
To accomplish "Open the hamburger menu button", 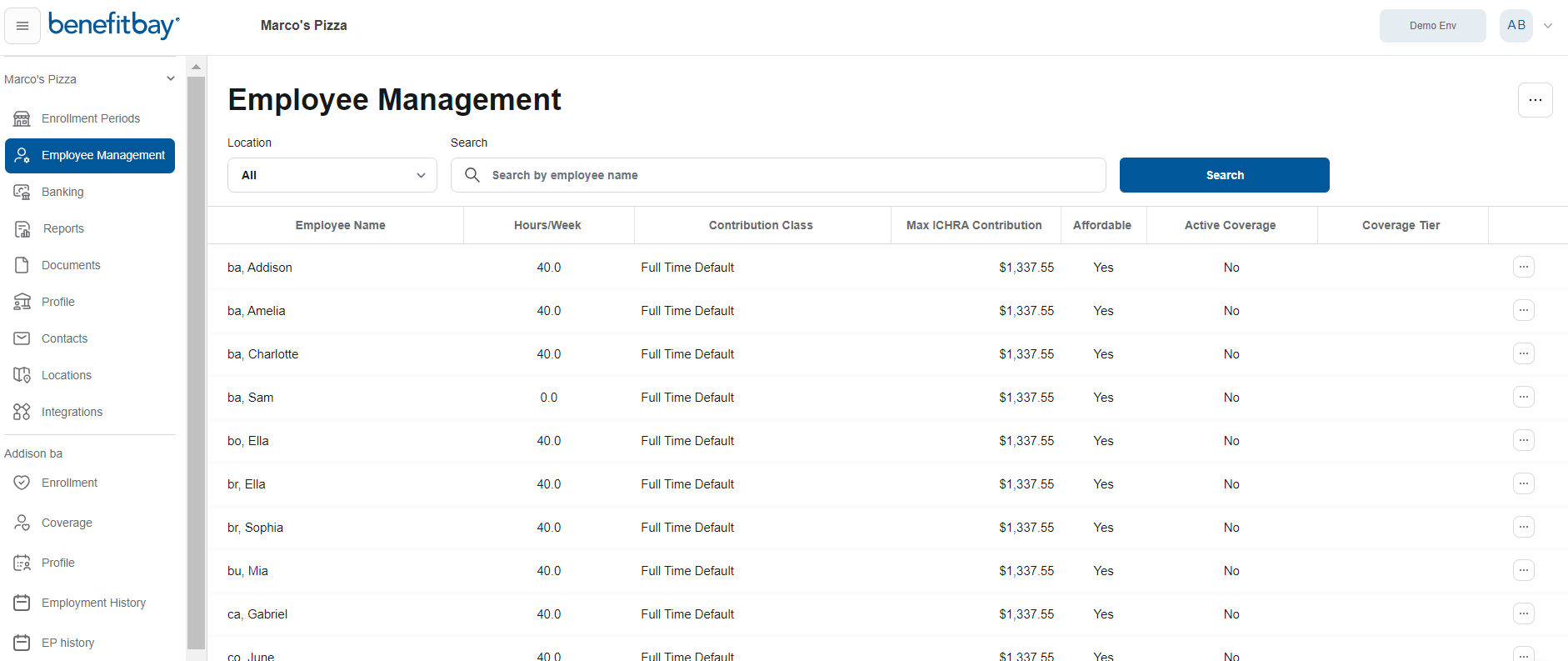I will point(22,26).
